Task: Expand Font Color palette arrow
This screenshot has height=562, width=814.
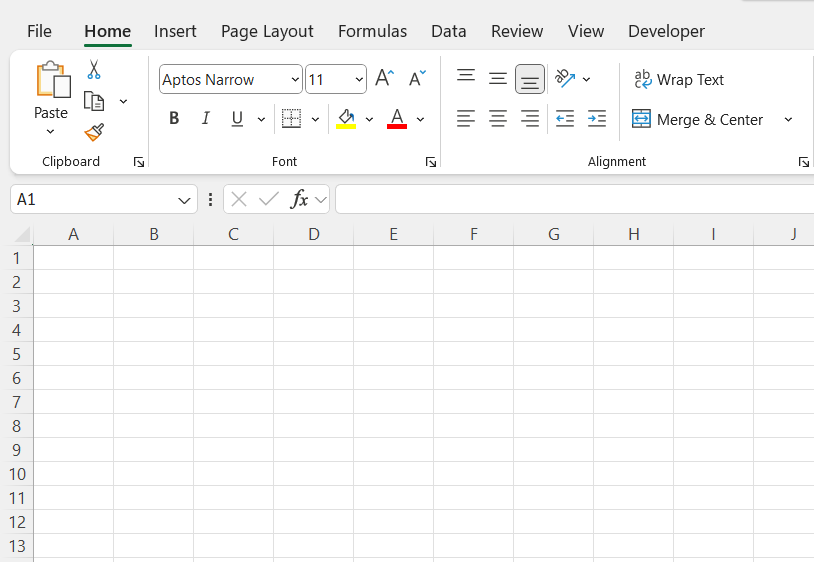Action: click(x=420, y=119)
